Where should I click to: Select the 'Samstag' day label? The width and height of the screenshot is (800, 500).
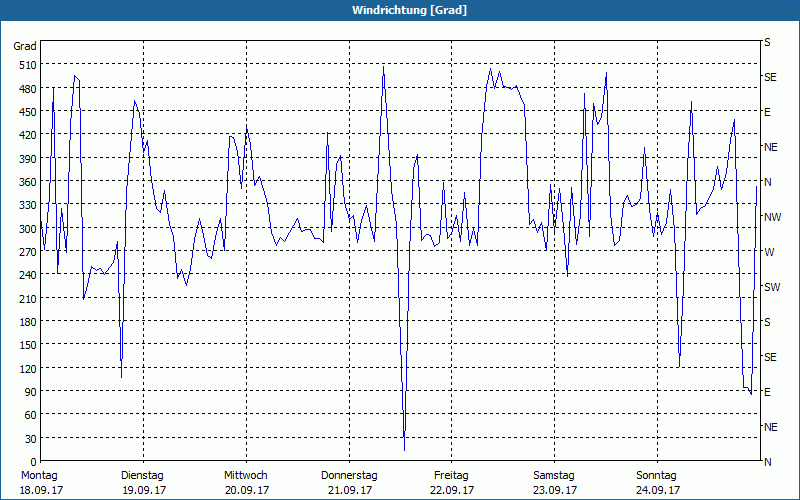[554, 476]
